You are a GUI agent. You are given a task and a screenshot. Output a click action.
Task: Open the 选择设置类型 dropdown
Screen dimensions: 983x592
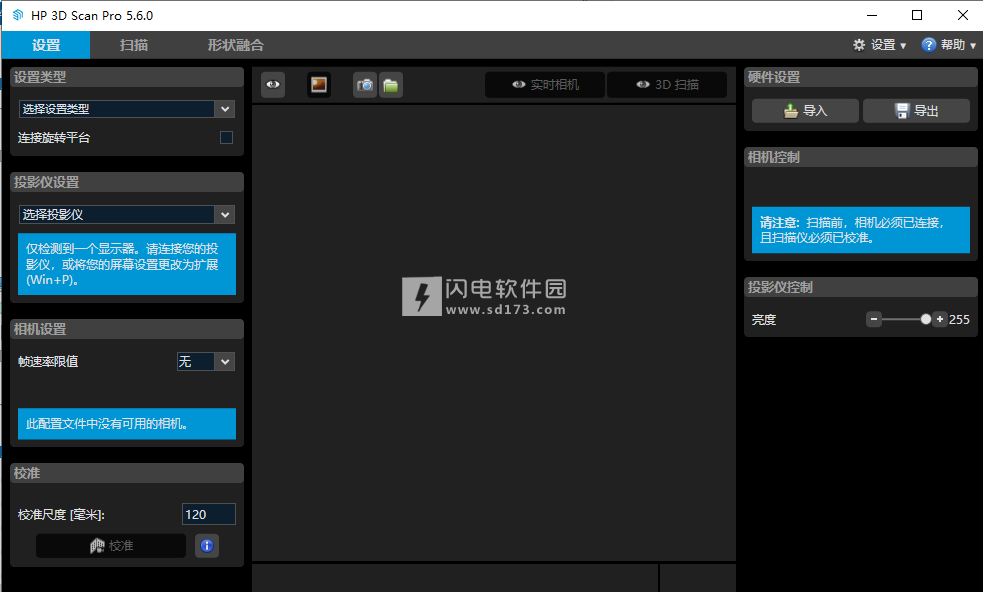[127, 109]
